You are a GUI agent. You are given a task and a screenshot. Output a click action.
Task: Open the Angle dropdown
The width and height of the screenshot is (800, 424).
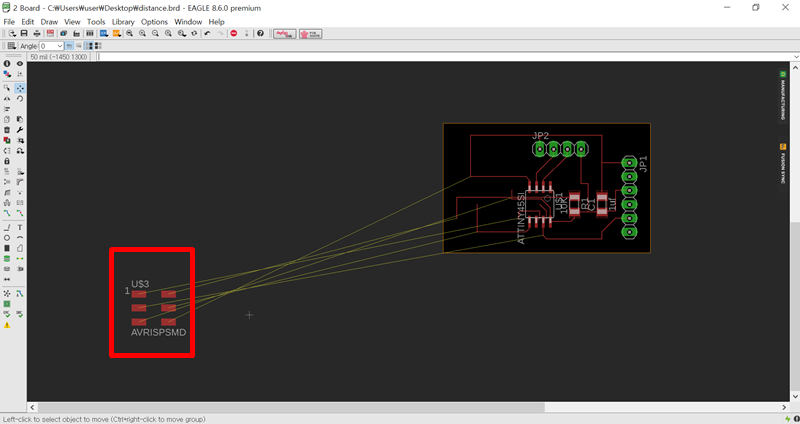[x=52, y=46]
